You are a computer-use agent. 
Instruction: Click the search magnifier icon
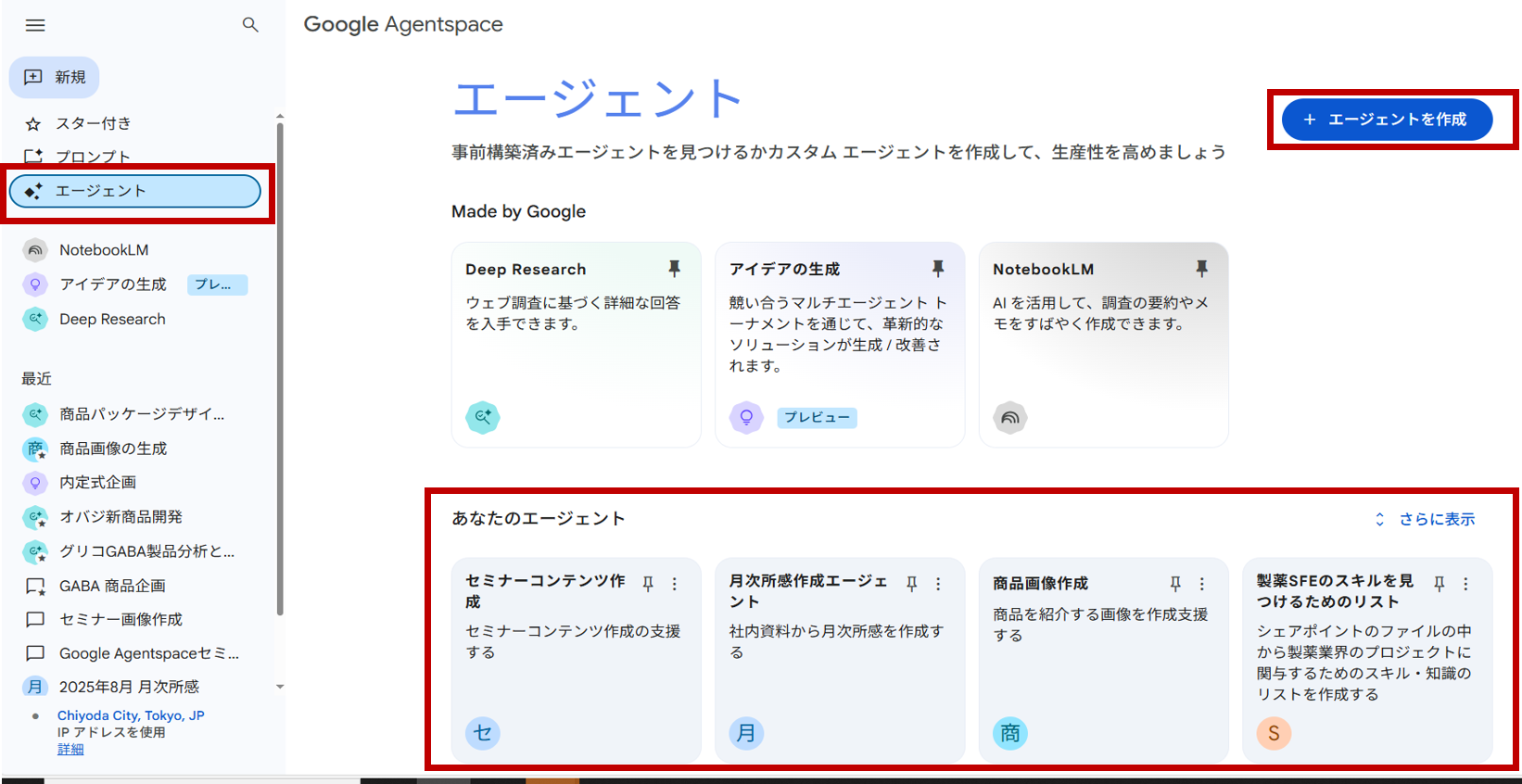[250, 25]
